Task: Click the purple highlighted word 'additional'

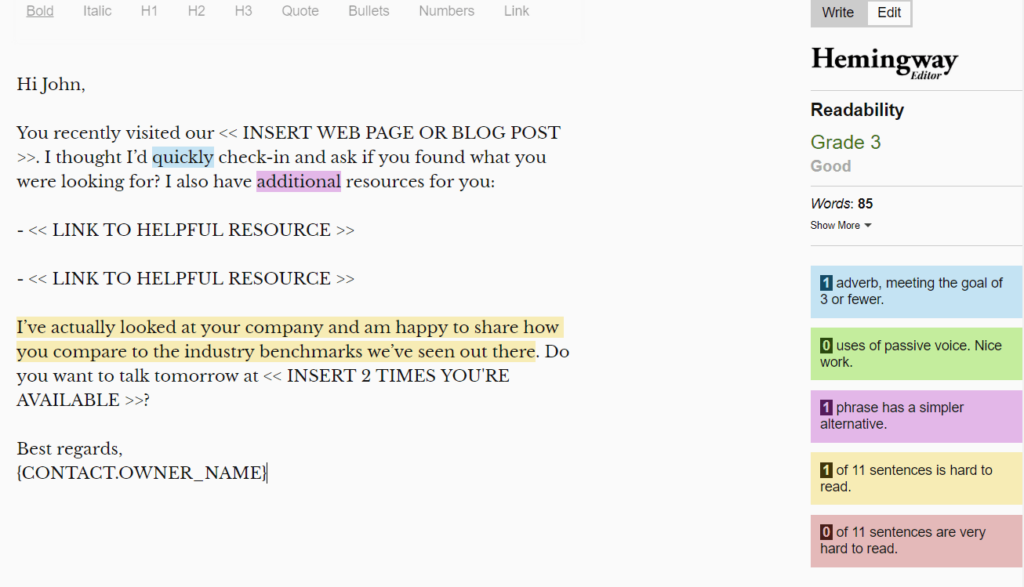Action: tap(298, 181)
